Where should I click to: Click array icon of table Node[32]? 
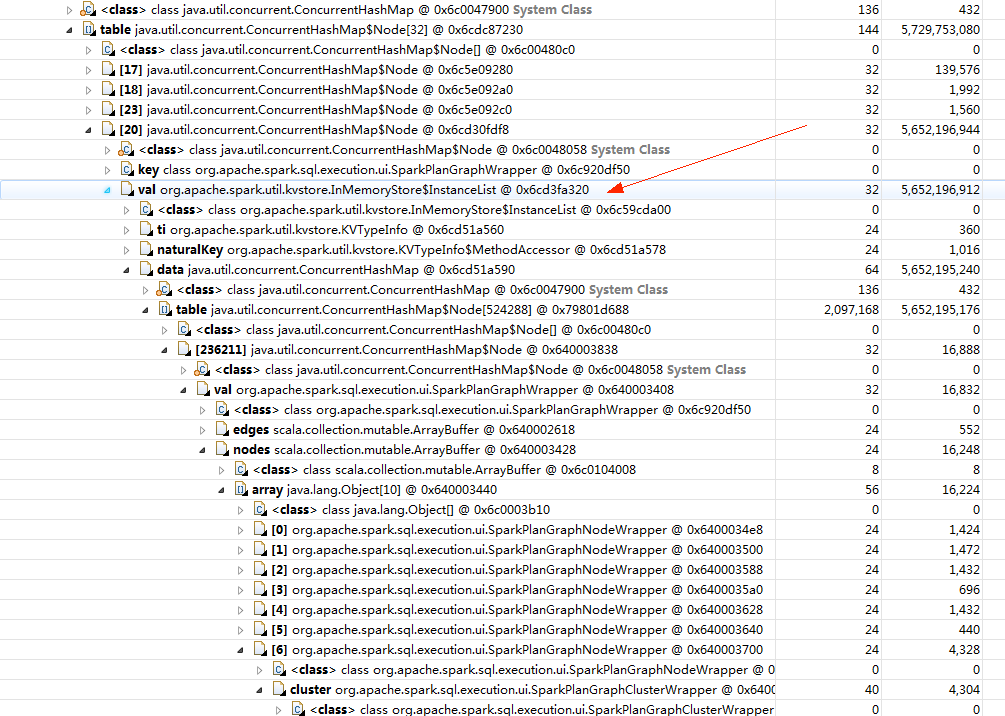pyautogui.click(x=88, y=29)
